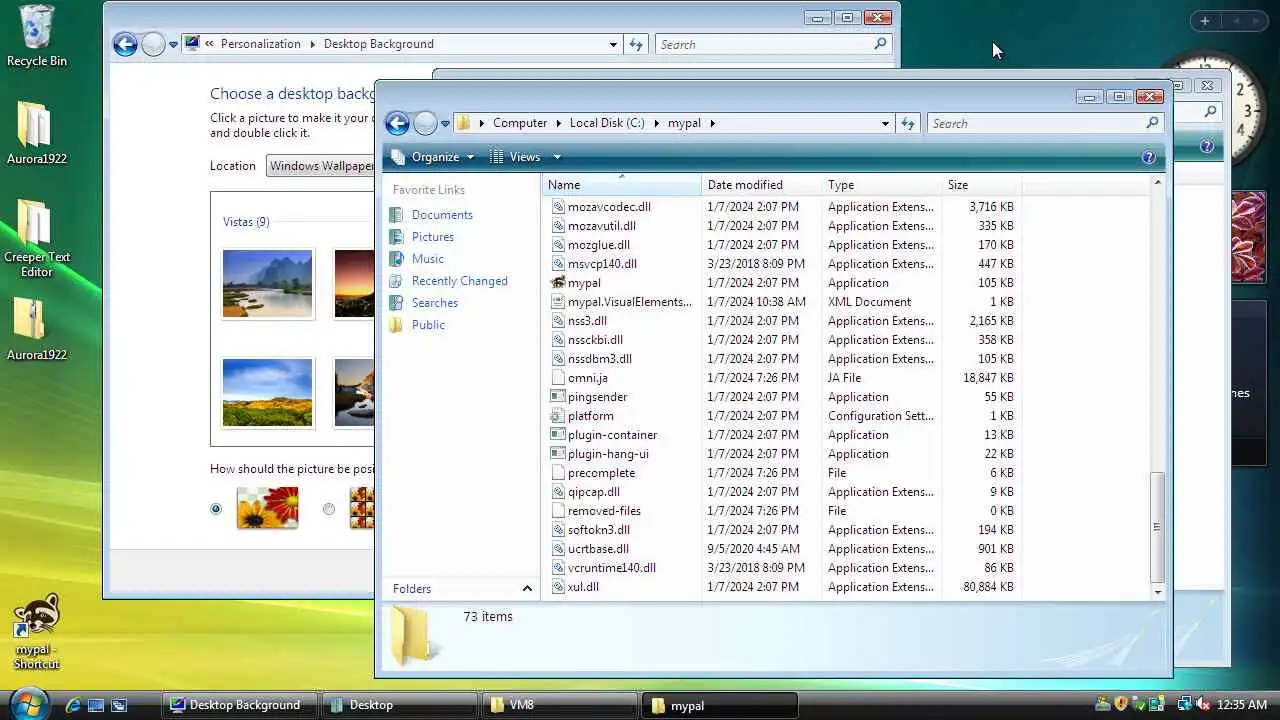
Task: Click the Back arrow in Desktop Background window
Action: point(125,44)
